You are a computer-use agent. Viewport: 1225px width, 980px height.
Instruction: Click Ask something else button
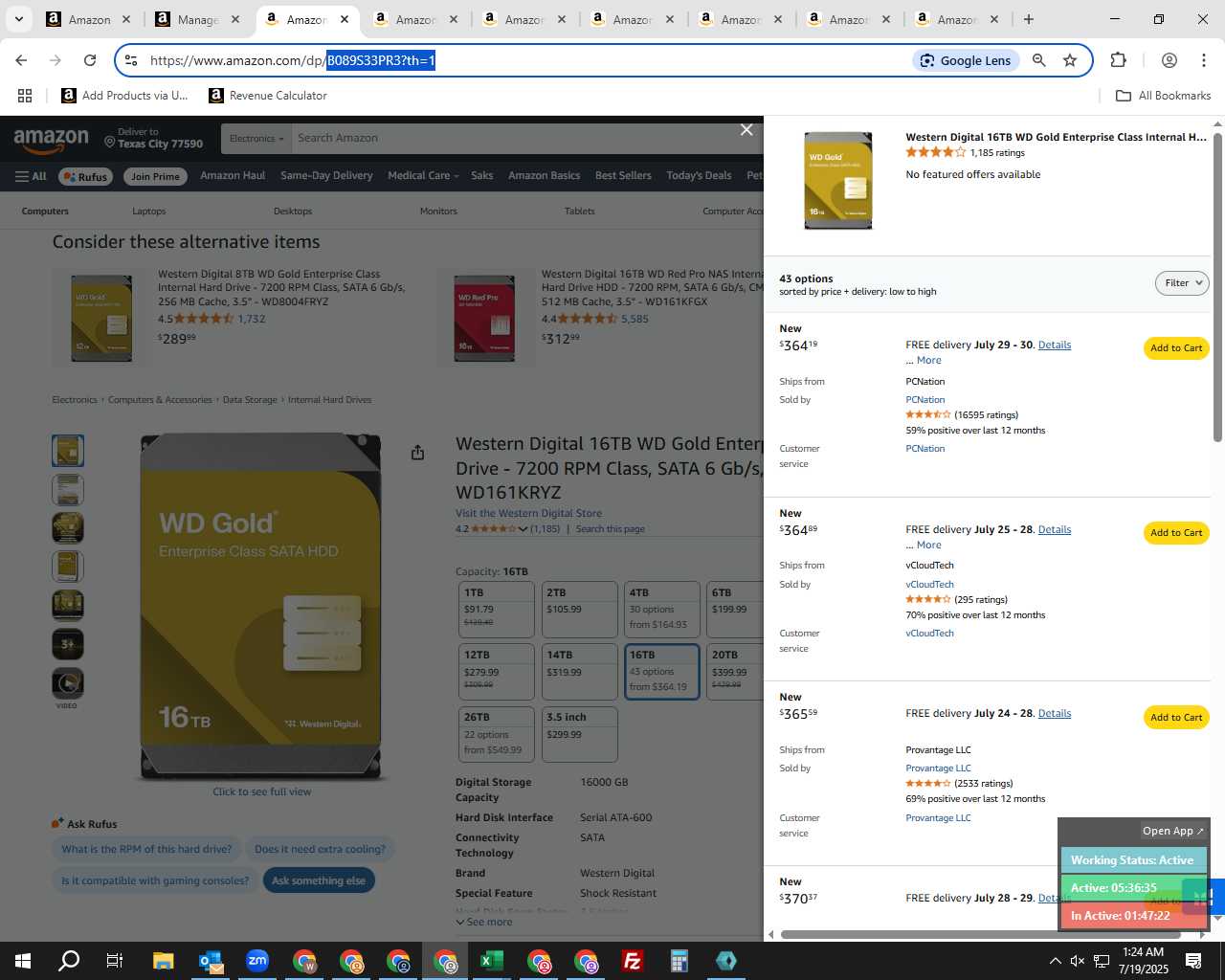[319, 880]
